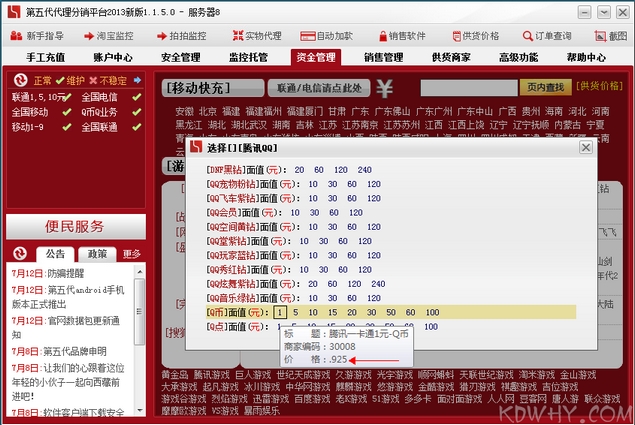Open the 政策 tab in notices panel
Viewport: 635px width, 425px height.
click(97, 254)
